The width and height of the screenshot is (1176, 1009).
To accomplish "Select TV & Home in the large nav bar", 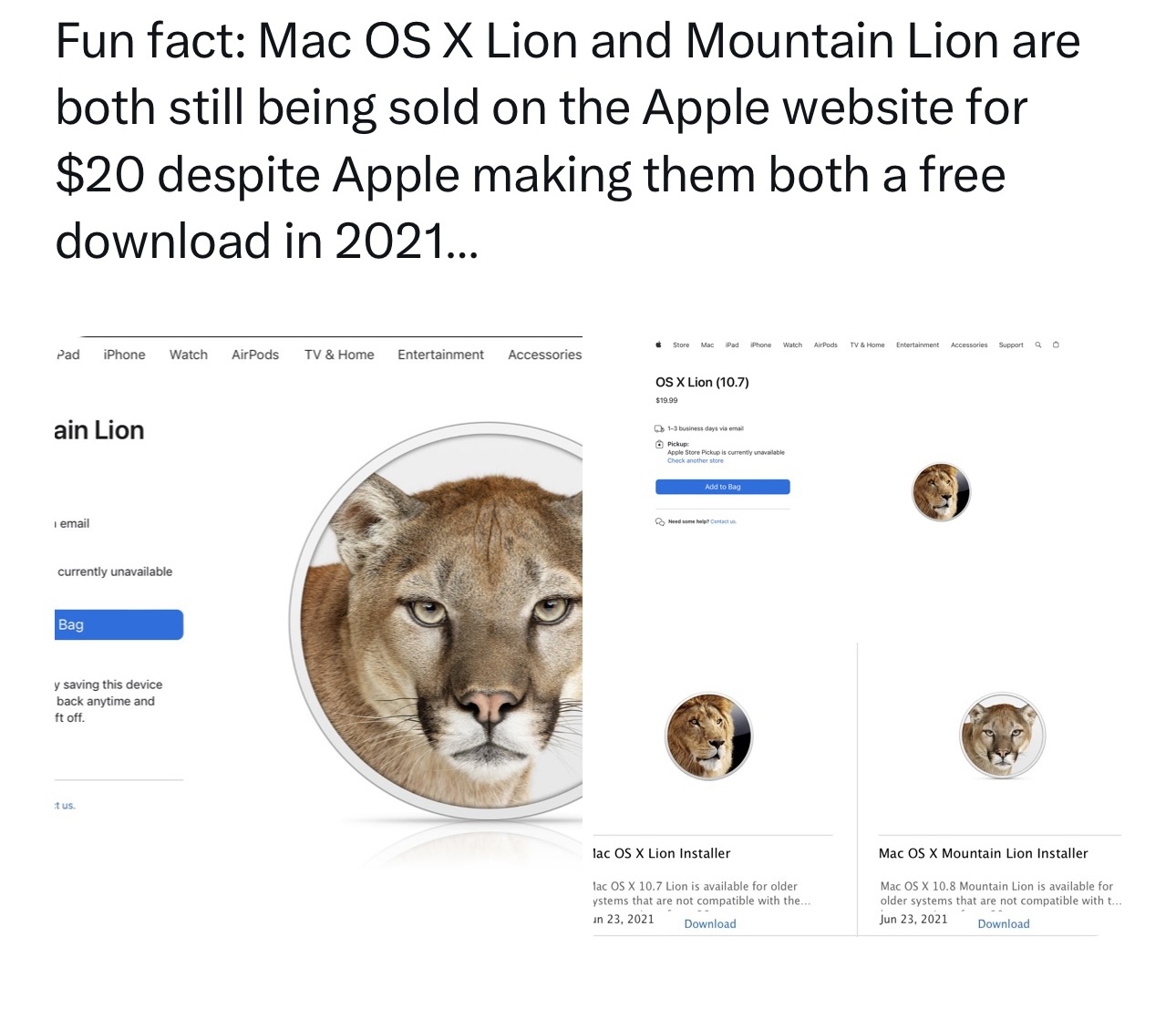I will (x=339, y=355).
